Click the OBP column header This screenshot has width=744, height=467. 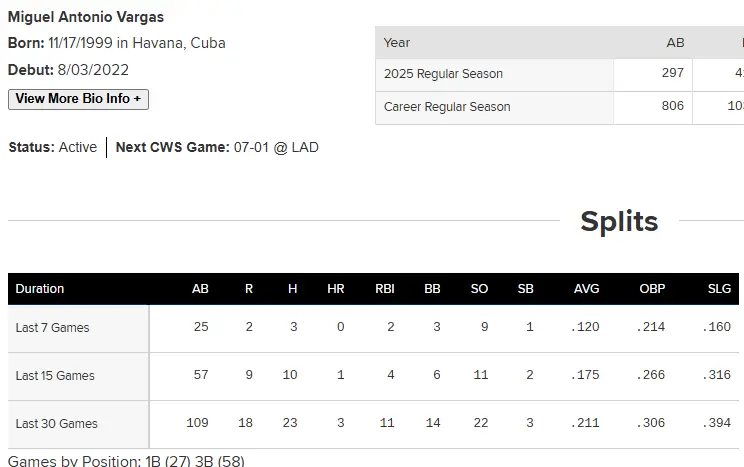[x=652, y=289]
